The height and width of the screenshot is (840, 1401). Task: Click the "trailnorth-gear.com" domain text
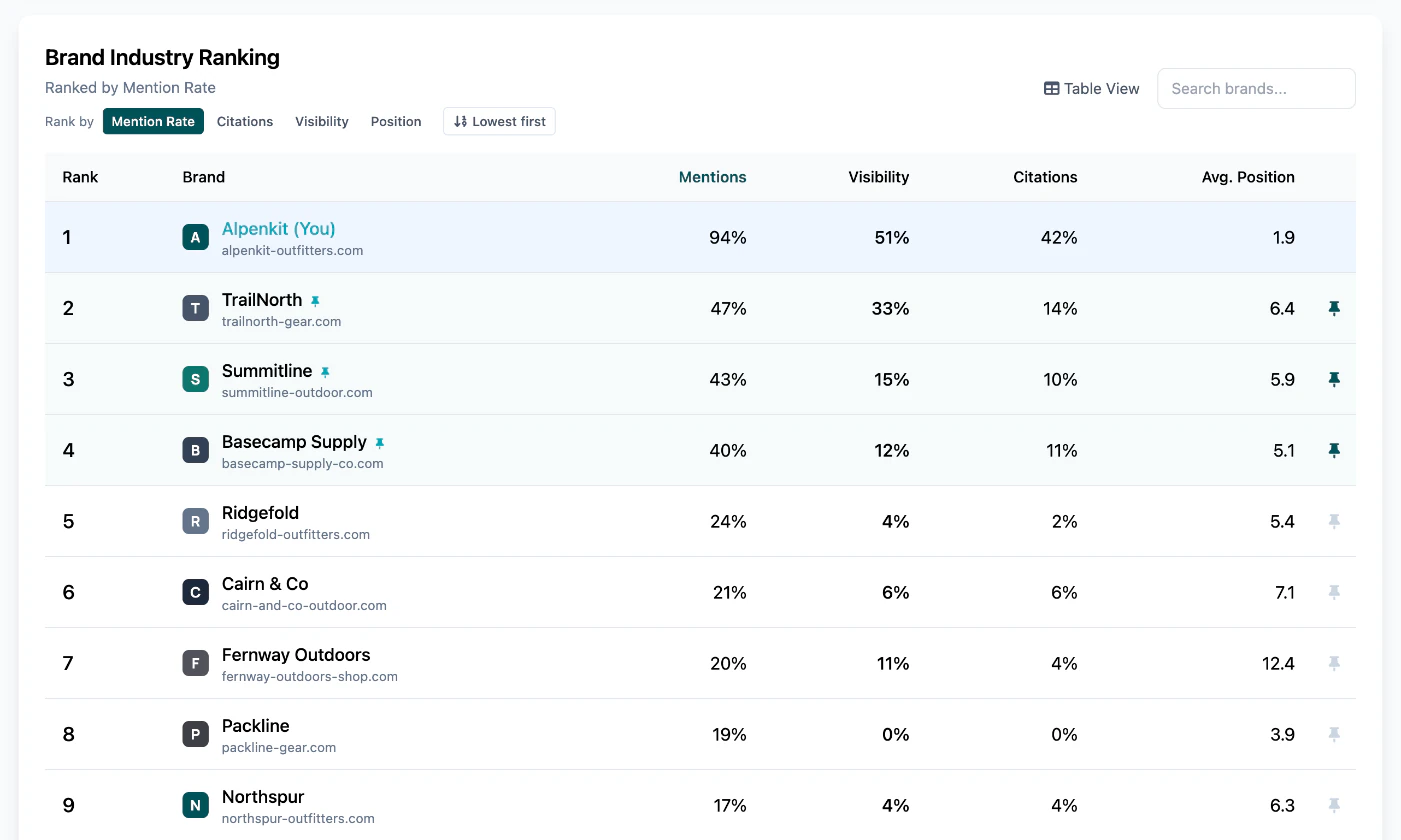[282, 322]
